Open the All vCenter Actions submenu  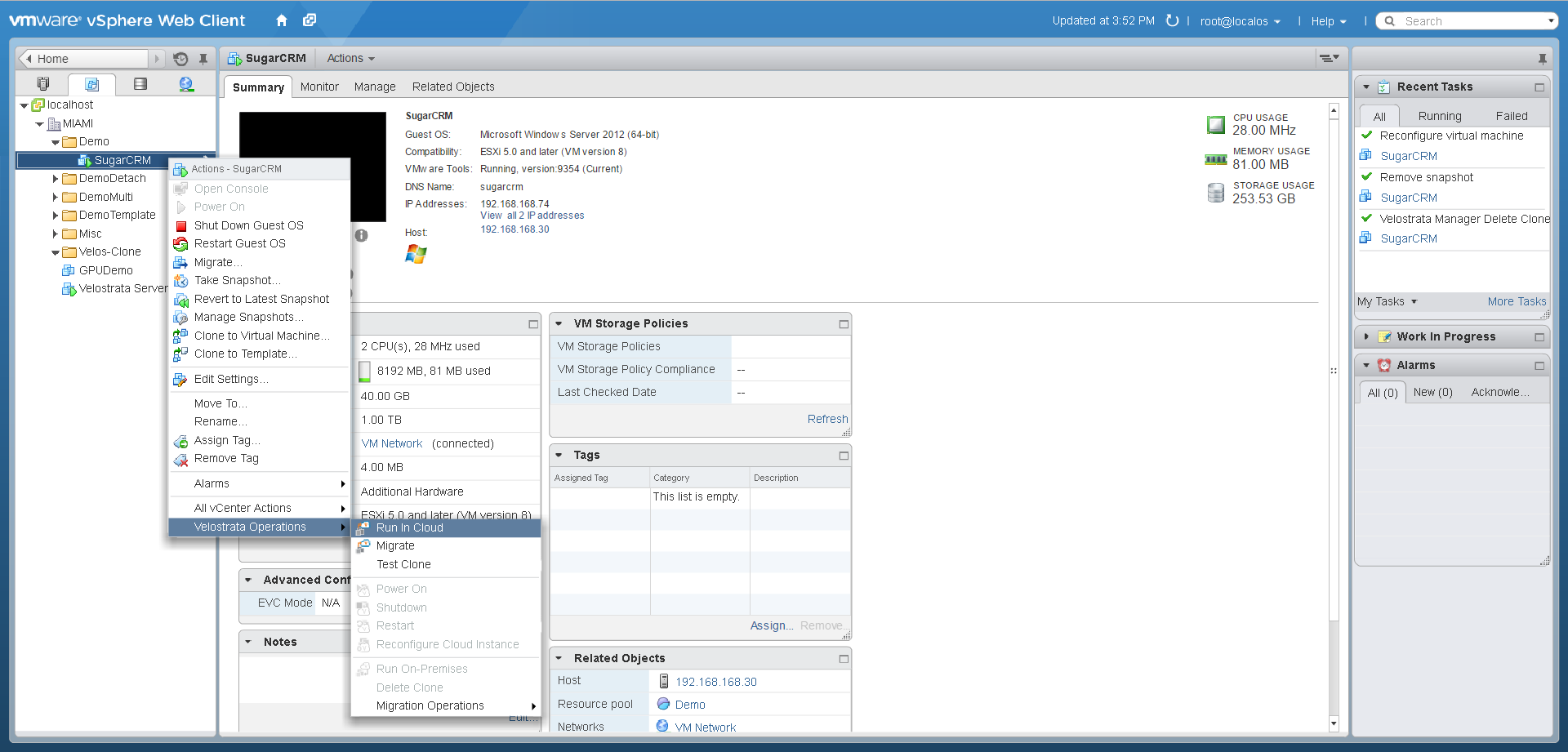tap(259, 509)
